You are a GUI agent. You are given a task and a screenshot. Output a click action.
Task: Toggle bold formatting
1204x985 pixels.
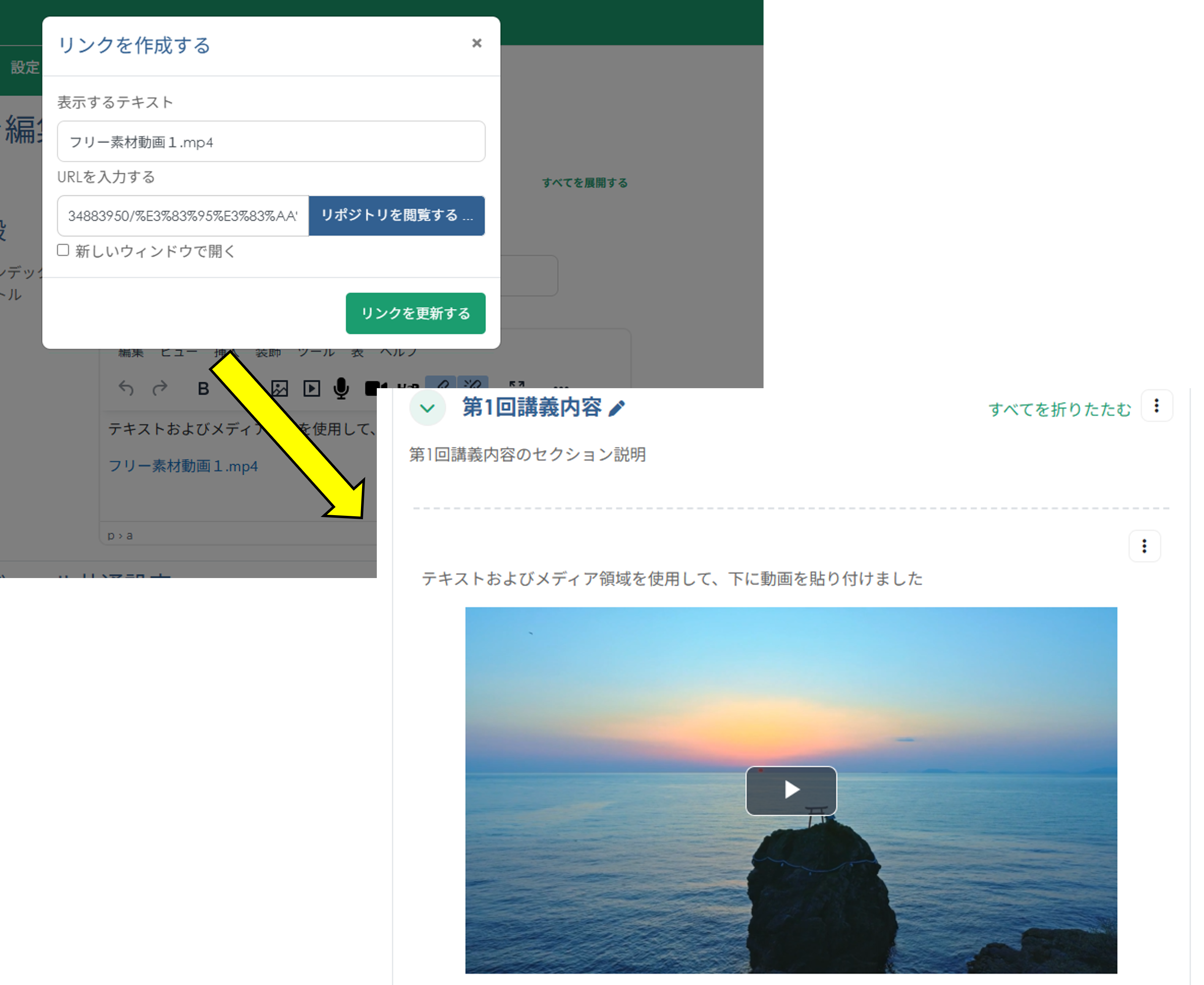203,389
